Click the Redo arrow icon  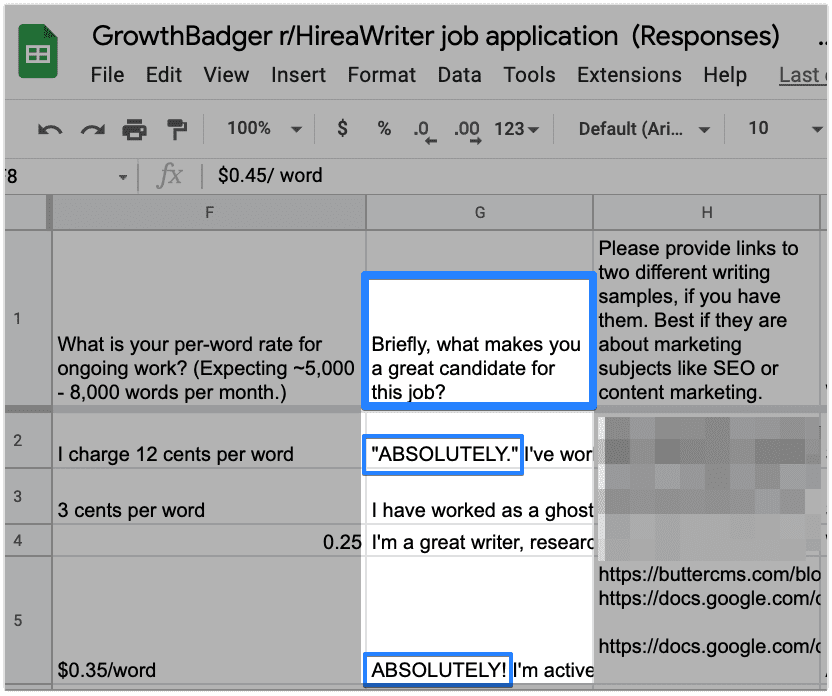point(92,129)
